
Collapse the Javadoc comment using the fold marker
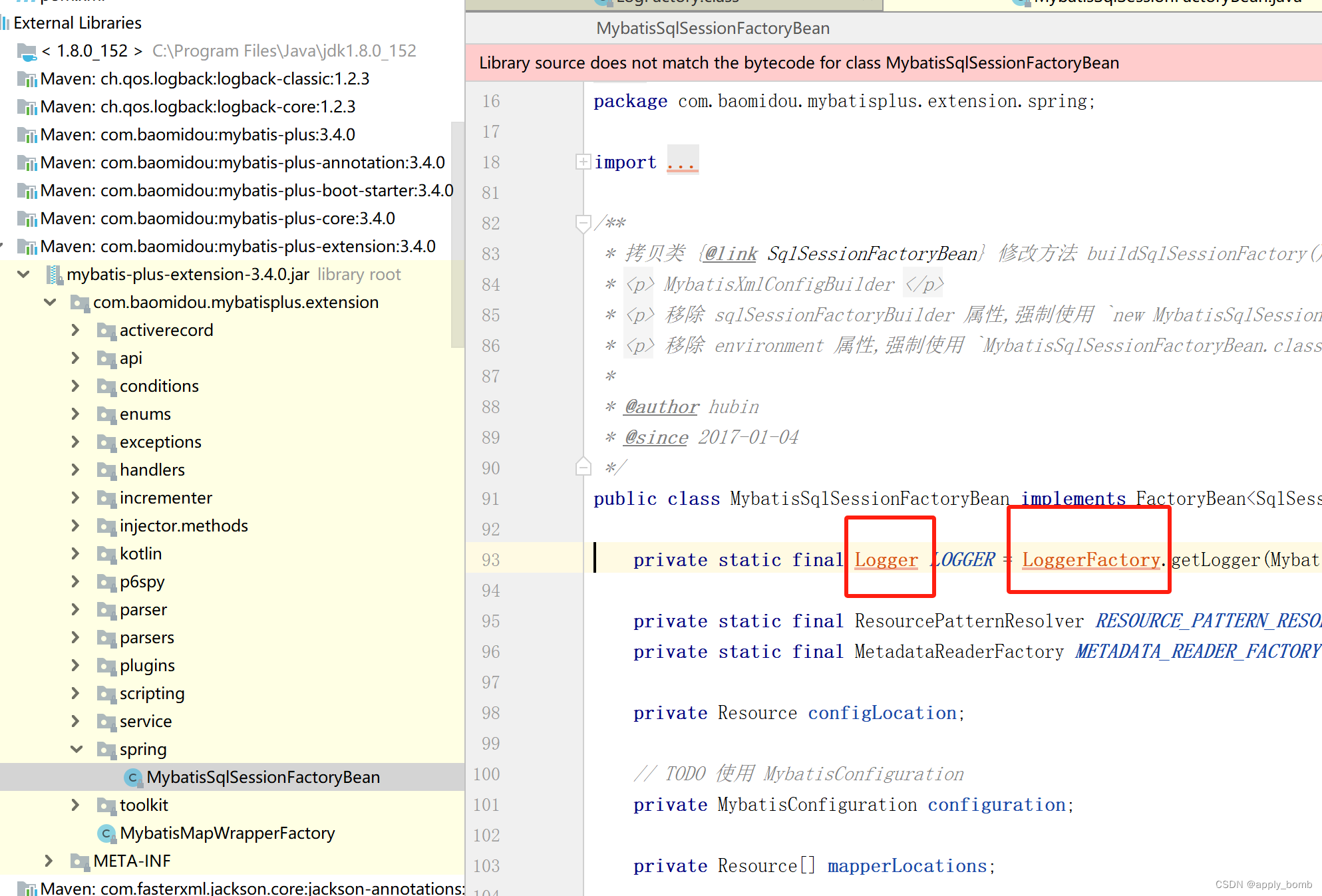pyautogui.click(x=583, y=224)
